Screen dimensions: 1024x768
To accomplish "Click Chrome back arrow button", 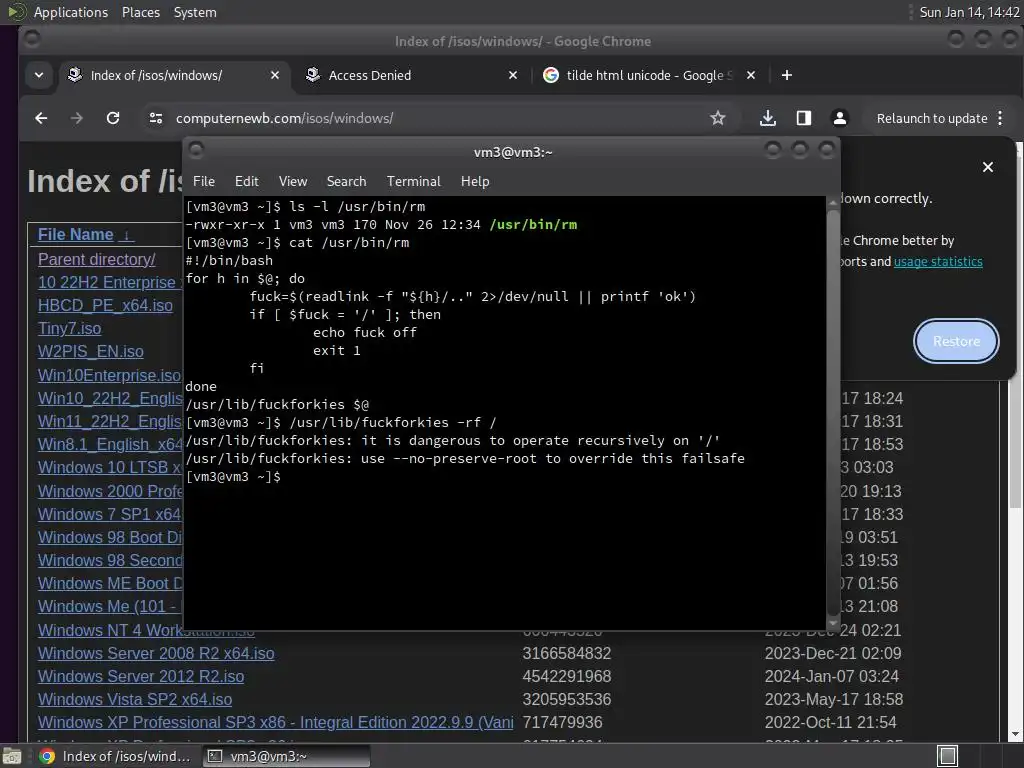I will click(41, 118).
